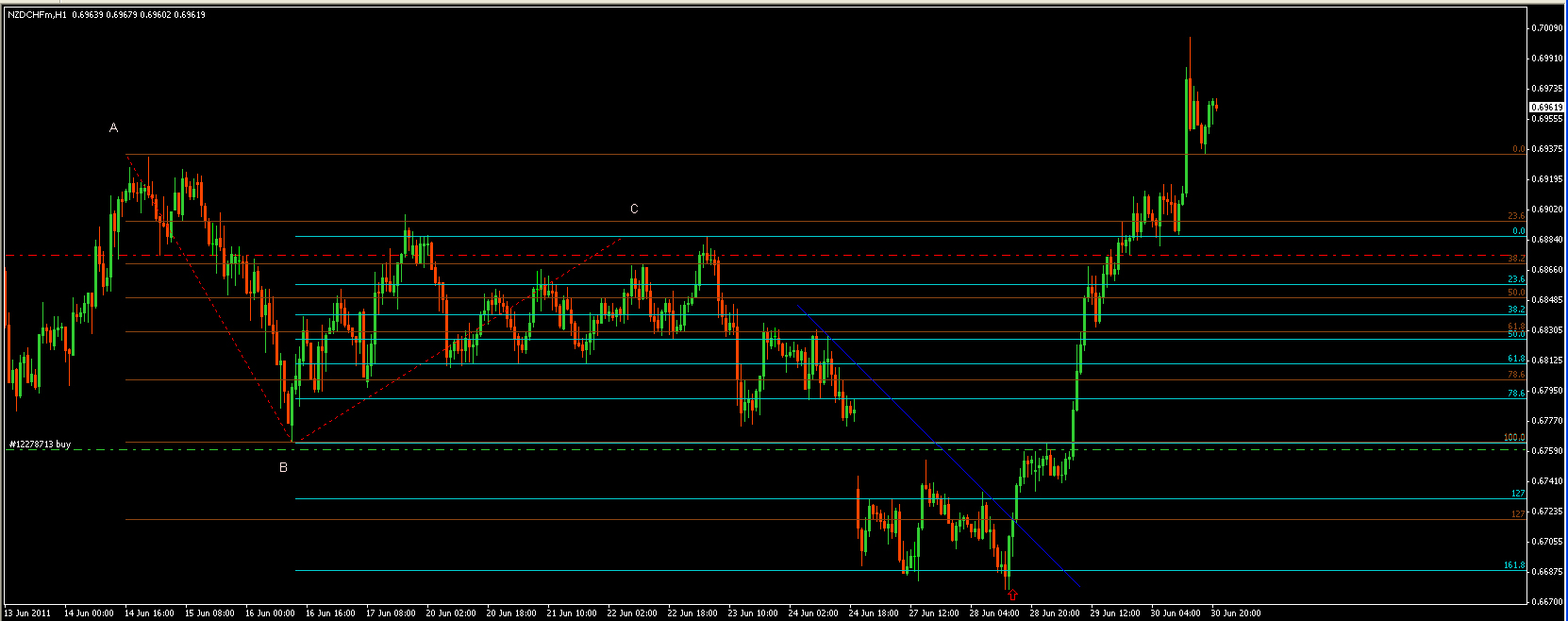Click the 0.70090 price on the price scale

[1547, 28]
